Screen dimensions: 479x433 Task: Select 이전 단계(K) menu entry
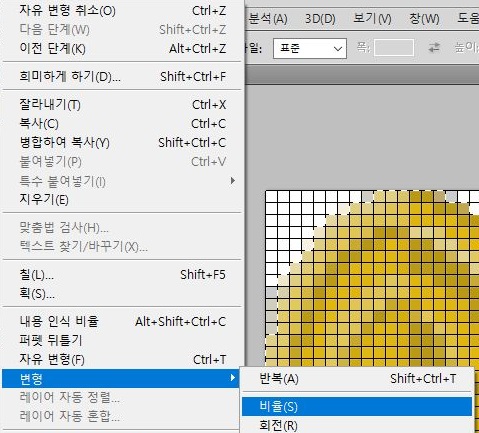122,49
